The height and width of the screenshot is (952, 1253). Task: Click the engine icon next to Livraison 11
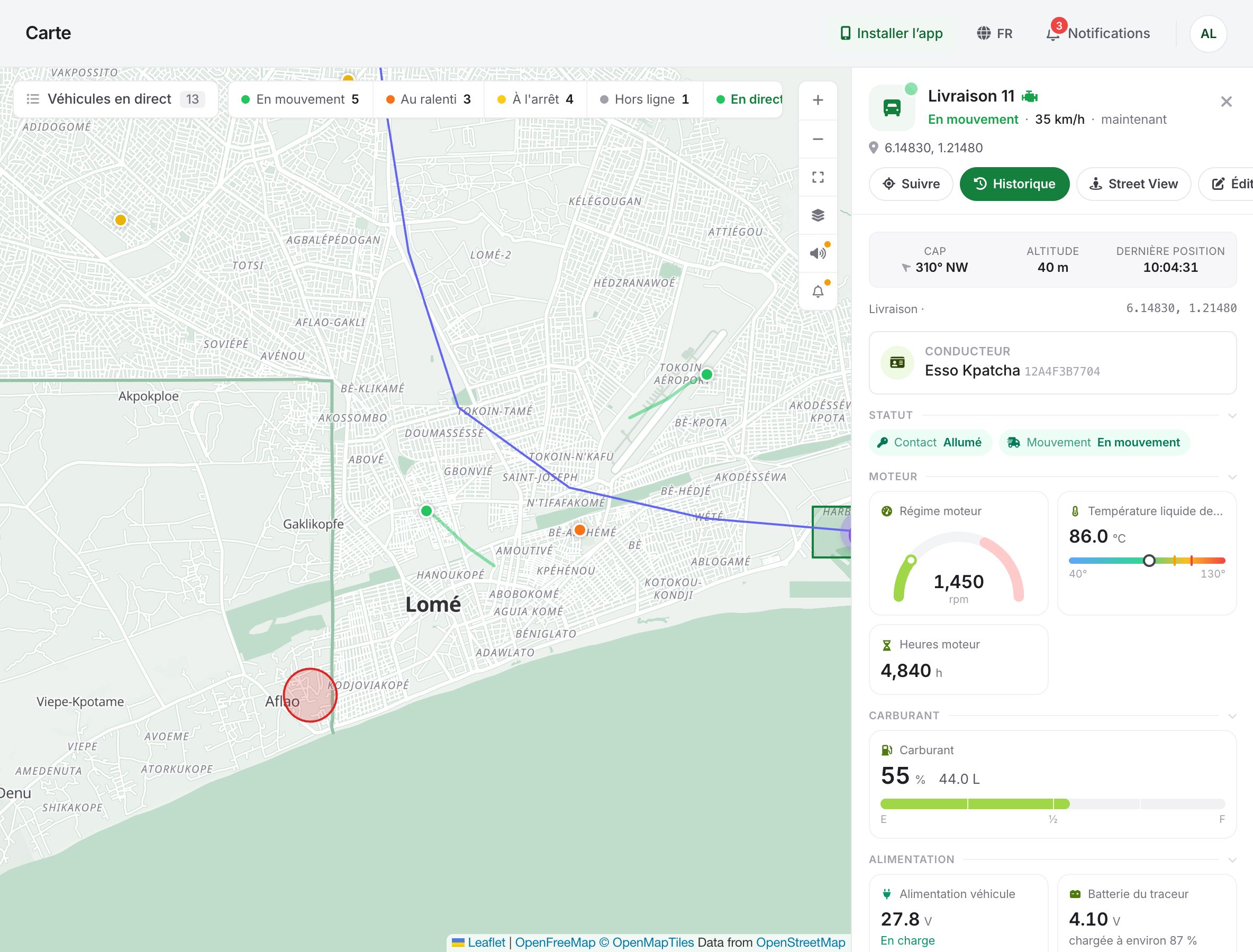pos(1030,97)
